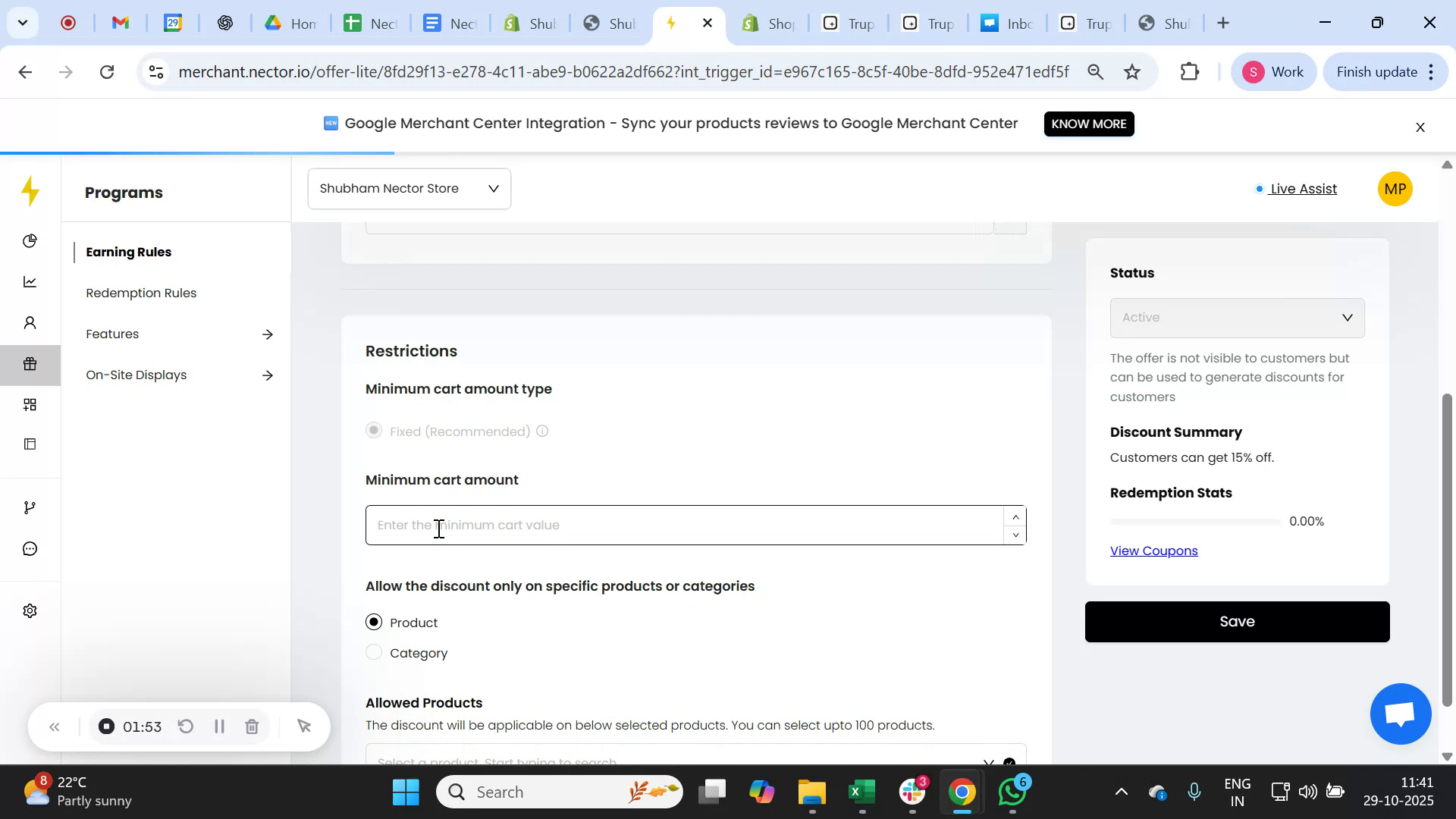Open the integrations branch icon in sidebar
Viewport: 1456px width, 819px height.
click(x=30, y=507)
